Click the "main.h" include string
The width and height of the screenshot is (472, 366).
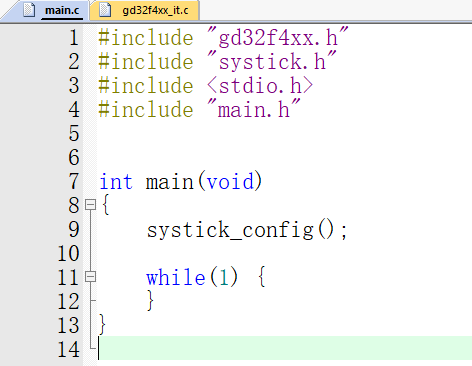point(254,109)
